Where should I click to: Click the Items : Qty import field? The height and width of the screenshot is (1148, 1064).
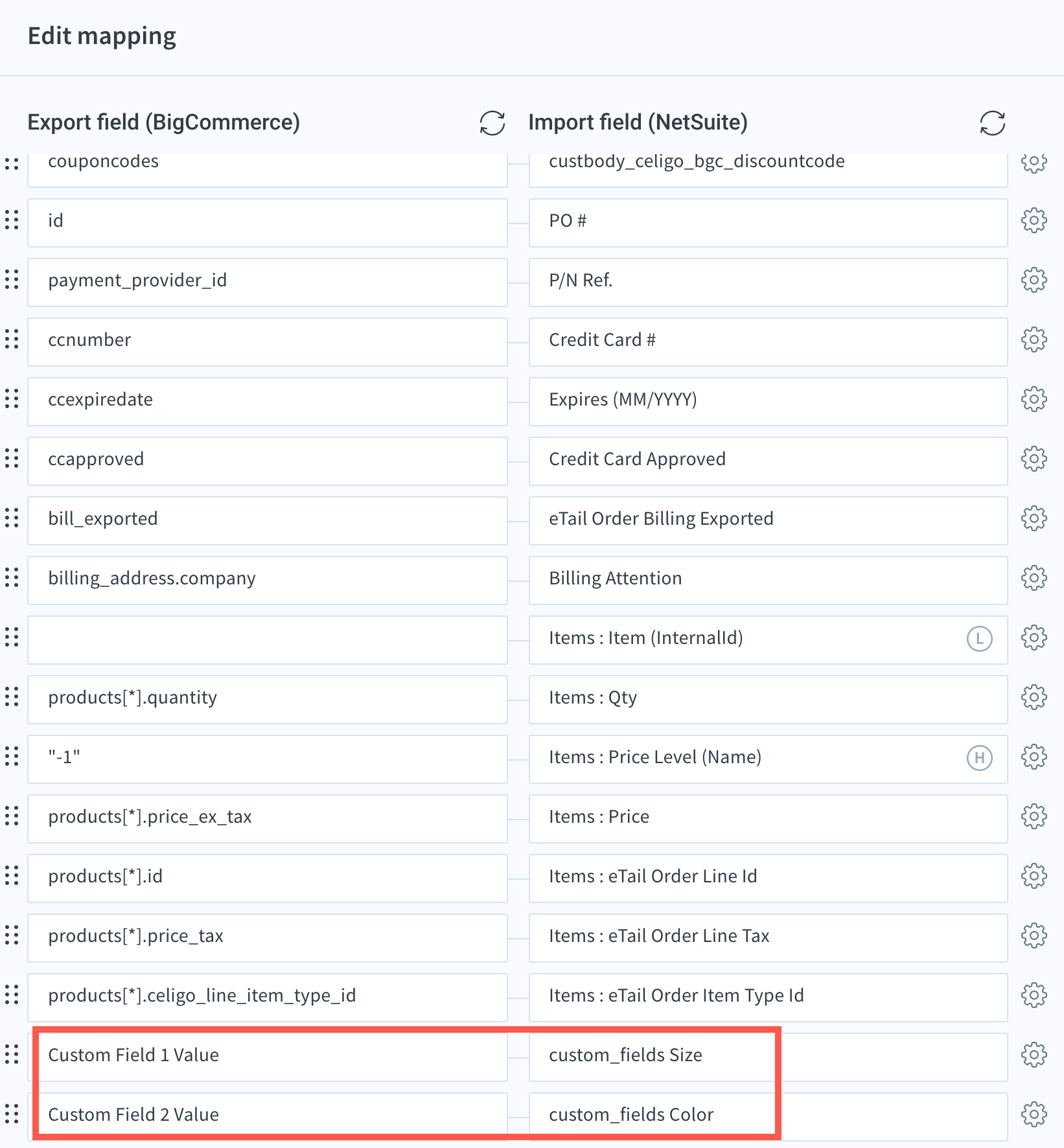[768, 700]
